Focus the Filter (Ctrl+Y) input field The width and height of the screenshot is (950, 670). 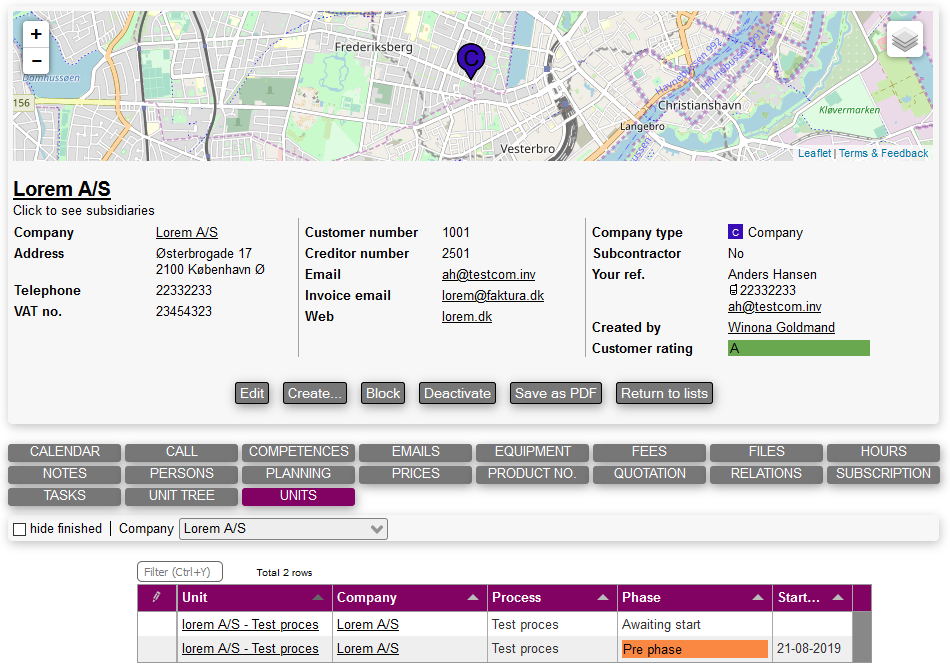(x=180, y=572)
